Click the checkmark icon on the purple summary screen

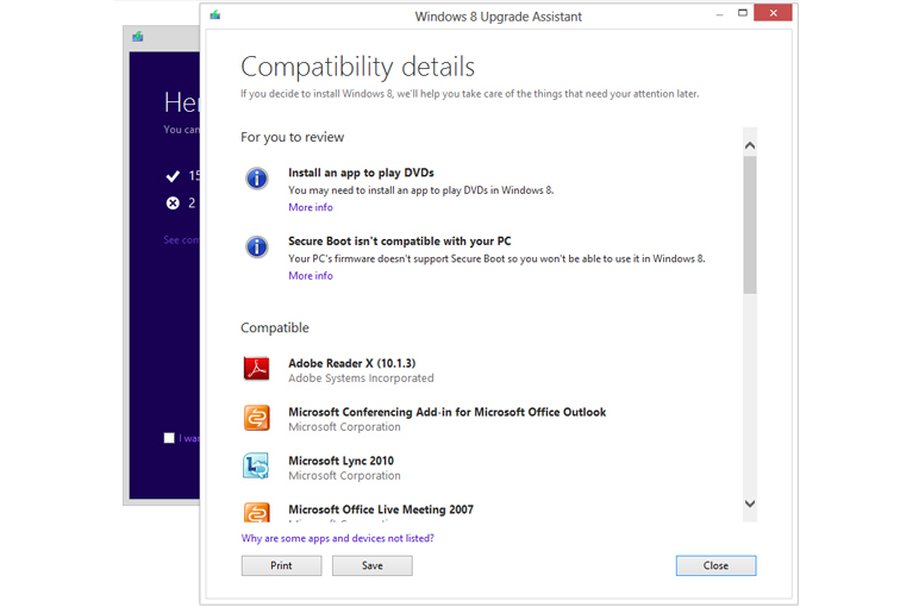click(172, 175)
